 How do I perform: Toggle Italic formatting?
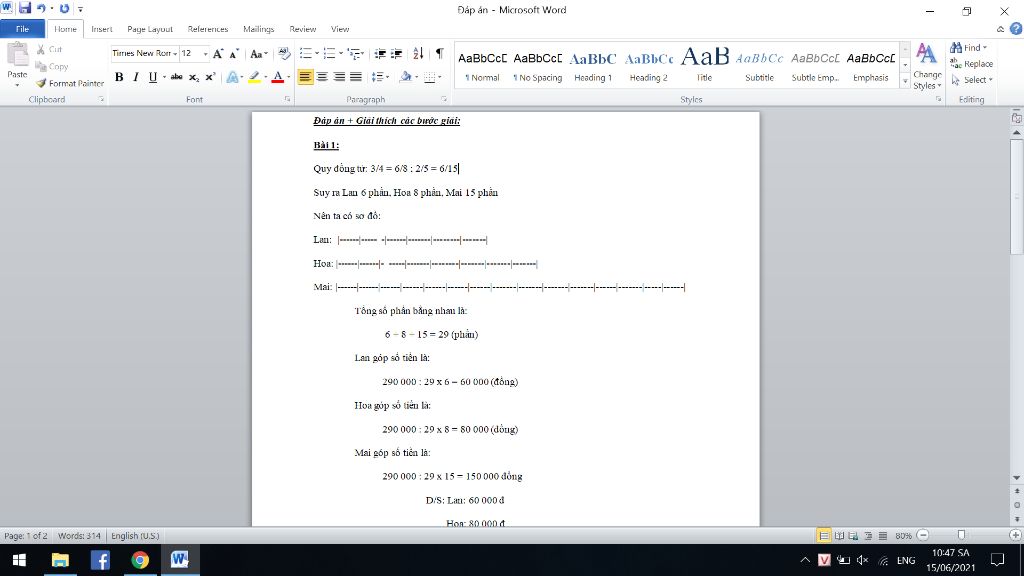click(136, 77)
